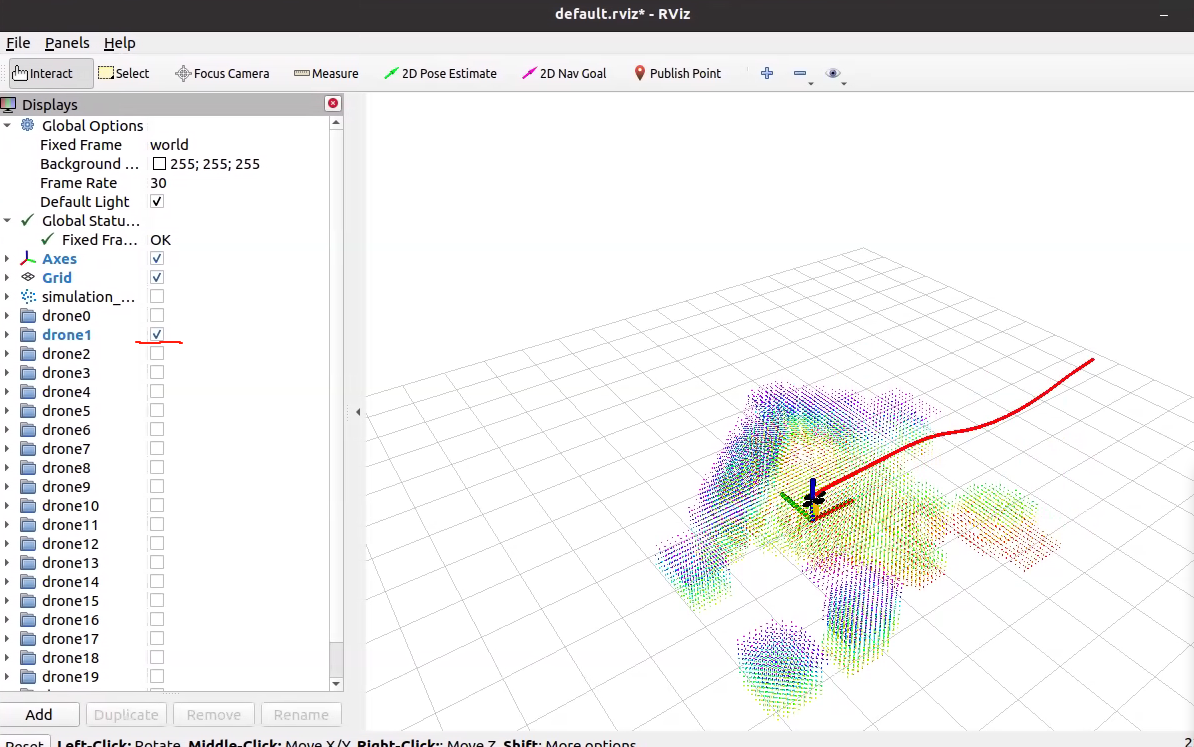Click the Displays scrollbar down arrow
1194x747 pixels.
tap(336, 683)
